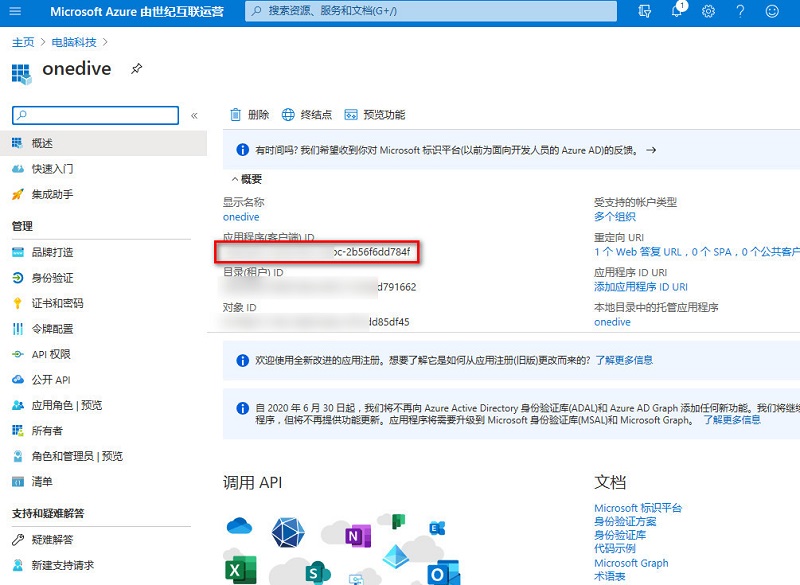
Task: Open 身份验证方案 documentation link
Action: coord(625,521)
